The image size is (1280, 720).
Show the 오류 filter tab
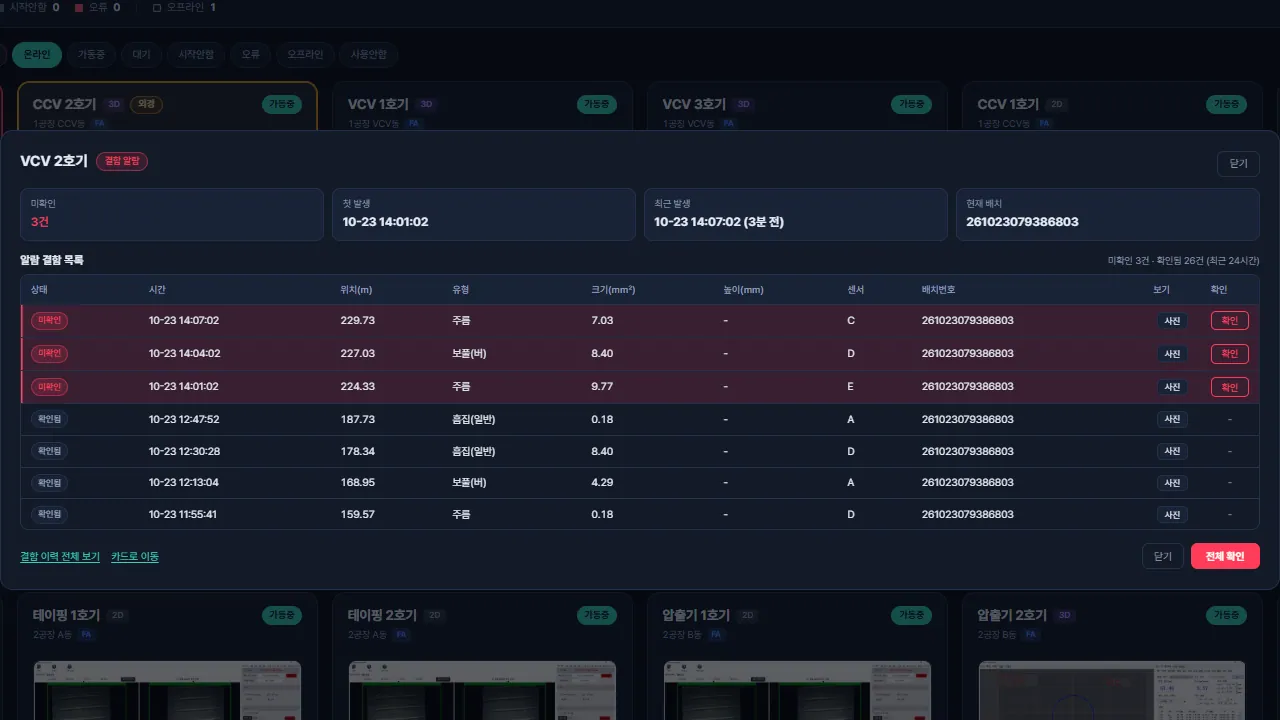coord(250,55)
